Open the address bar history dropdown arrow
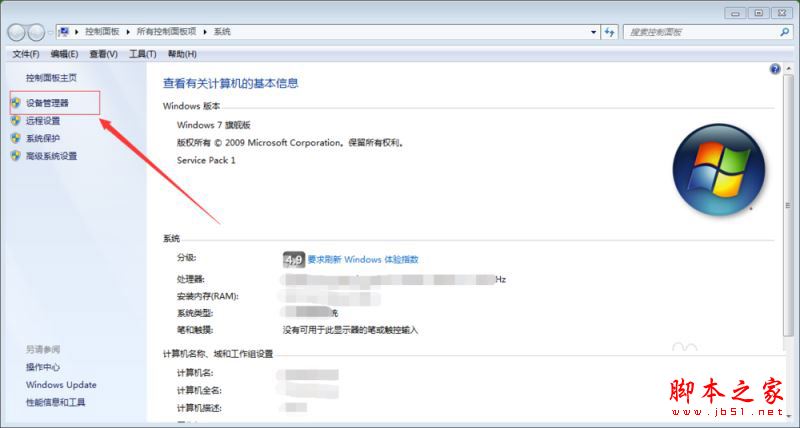The width and height of the screenshot is (800, 428). pos(593,32)
